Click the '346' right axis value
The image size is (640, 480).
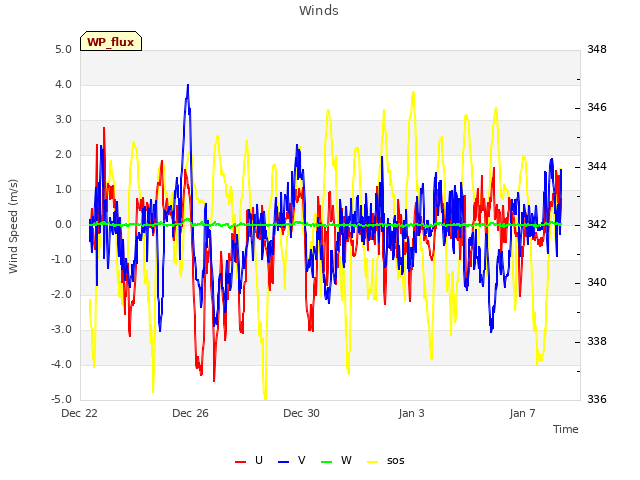597,107
